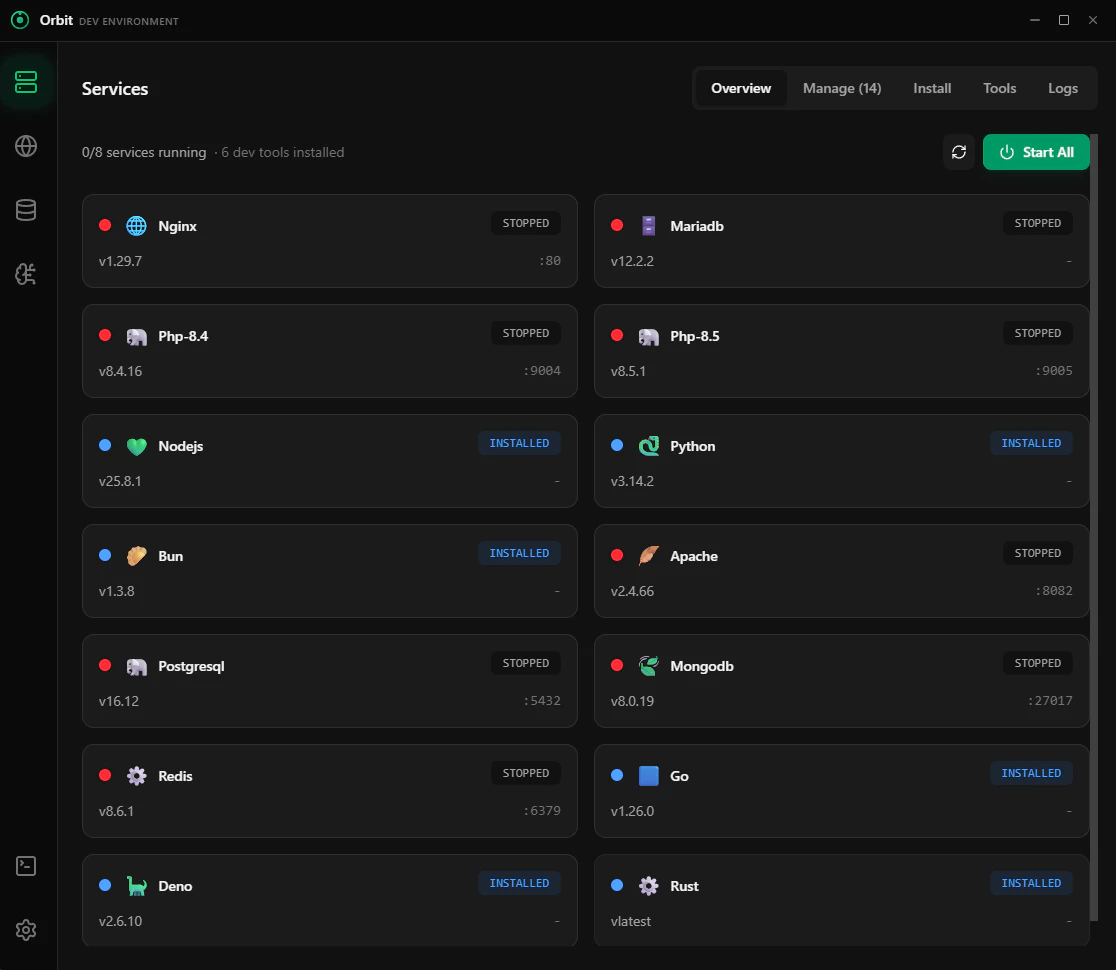Click the Bun version v1.3.8
The width and height of the screenshot is (1116, 970).
click(x=117, y=591)
